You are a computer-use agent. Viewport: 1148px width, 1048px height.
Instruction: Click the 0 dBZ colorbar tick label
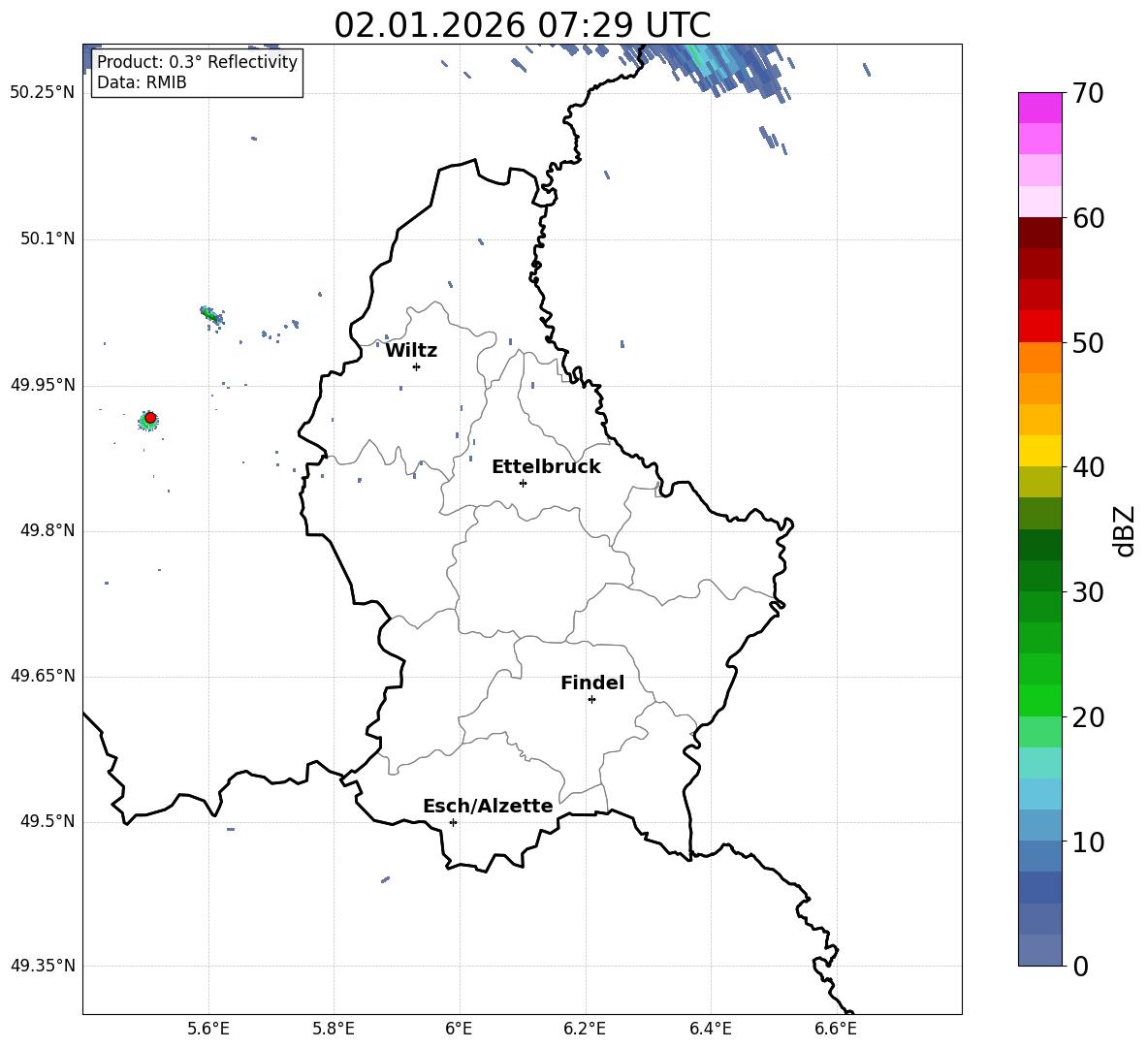[x=1080, y=966]
